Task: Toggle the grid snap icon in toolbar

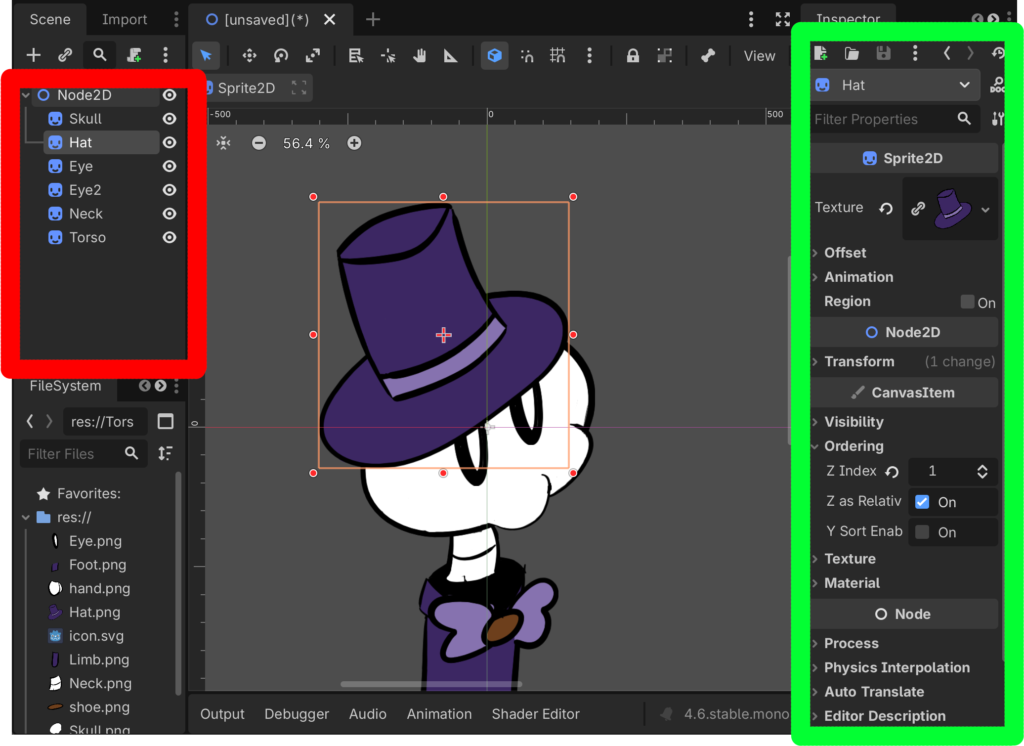Action: [557, 56]
